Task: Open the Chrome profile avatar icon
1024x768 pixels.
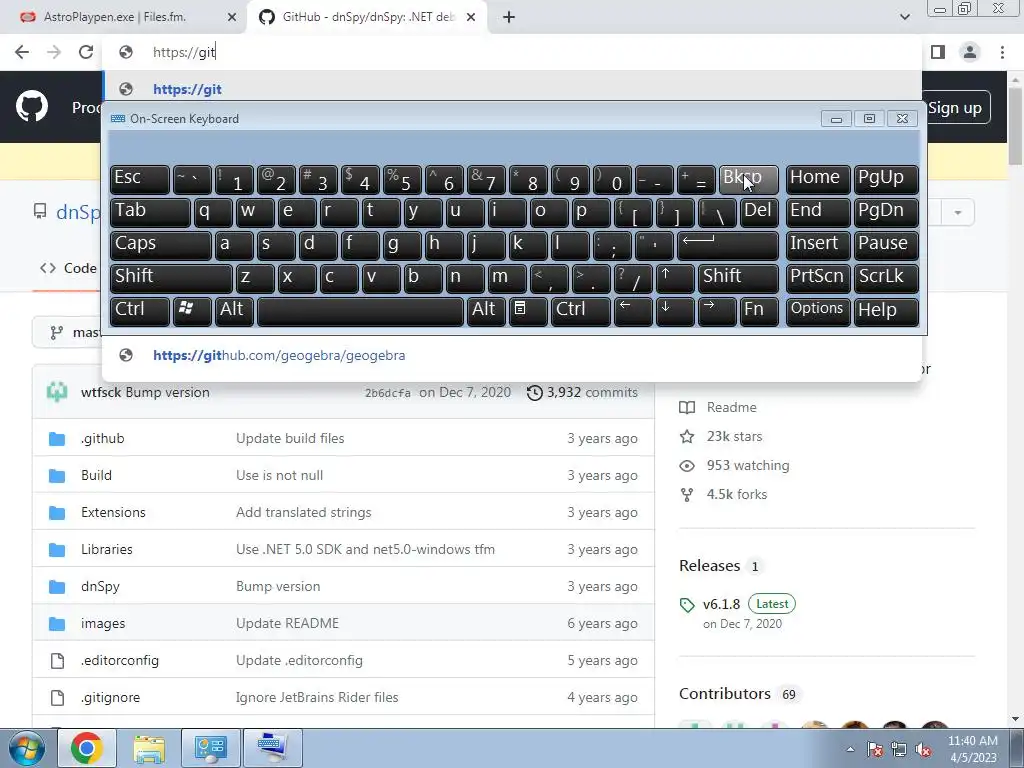Action: [x=970, y=52]
